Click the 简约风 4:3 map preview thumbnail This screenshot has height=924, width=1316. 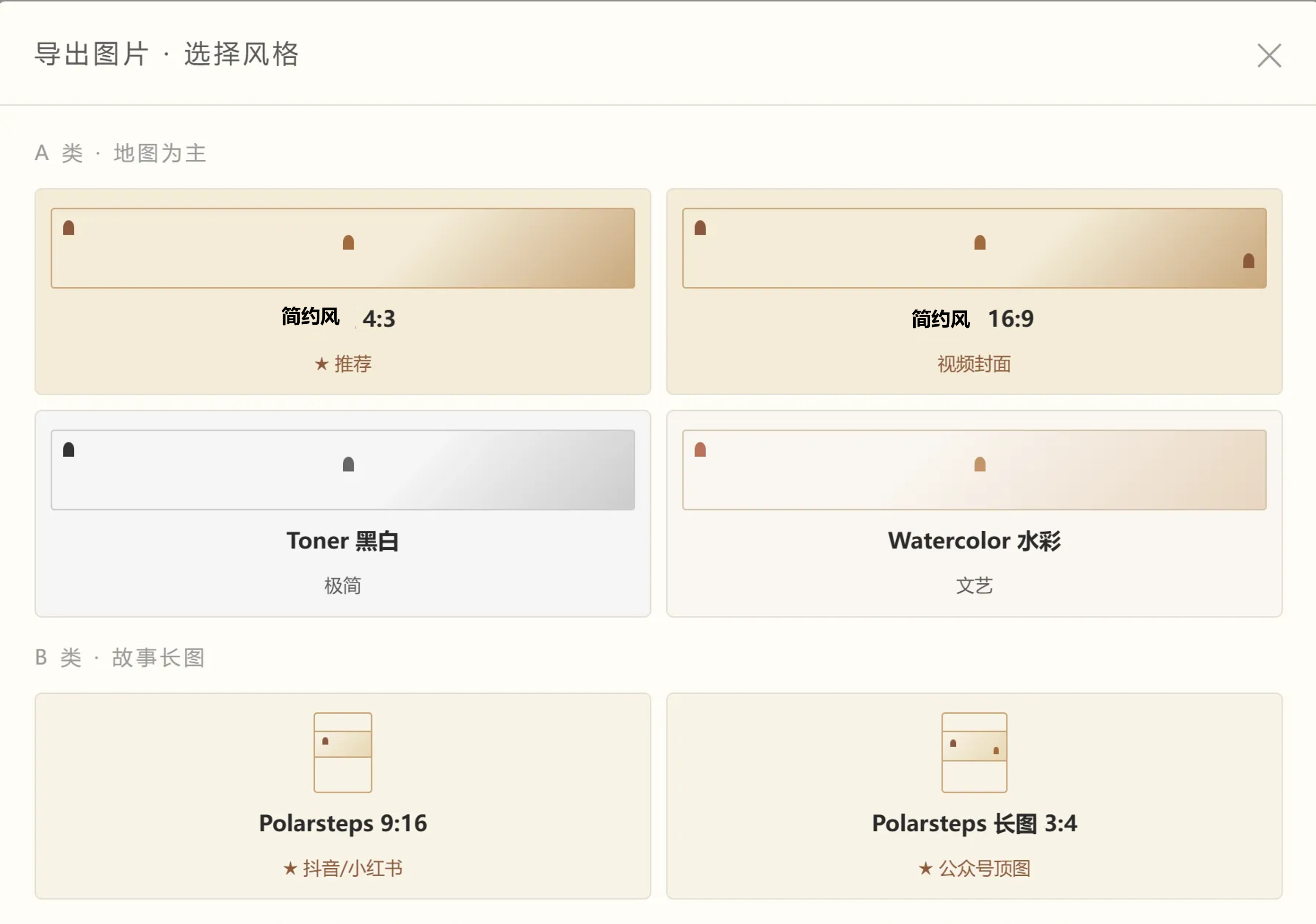tap(343, 248)
